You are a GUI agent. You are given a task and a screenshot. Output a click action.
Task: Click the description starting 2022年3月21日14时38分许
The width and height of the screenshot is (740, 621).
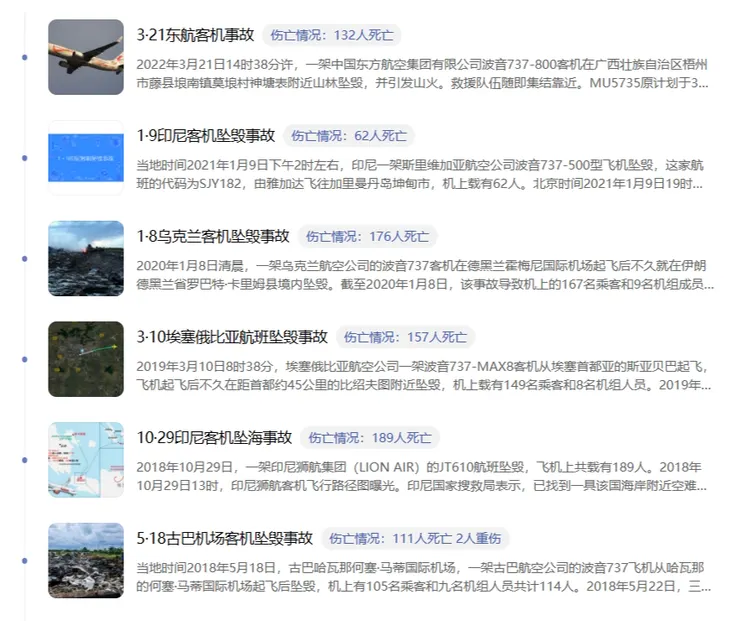[x=422, y=74]
